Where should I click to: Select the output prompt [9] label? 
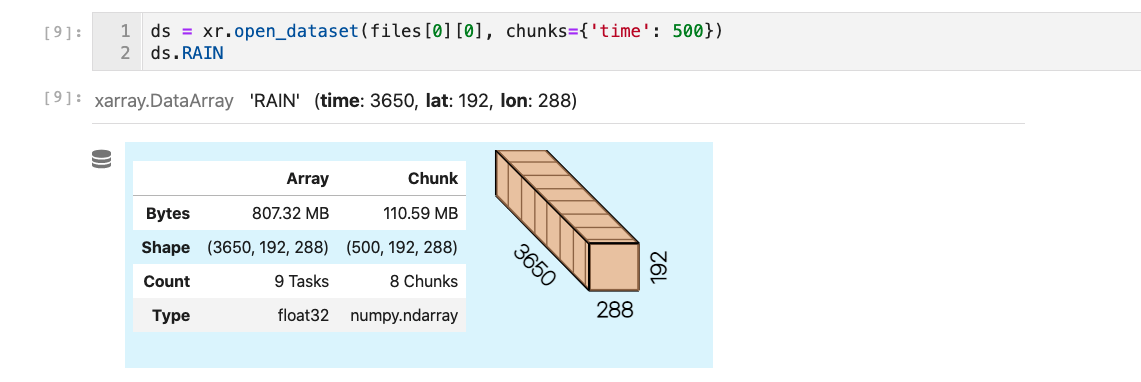(x=63, y=98)
